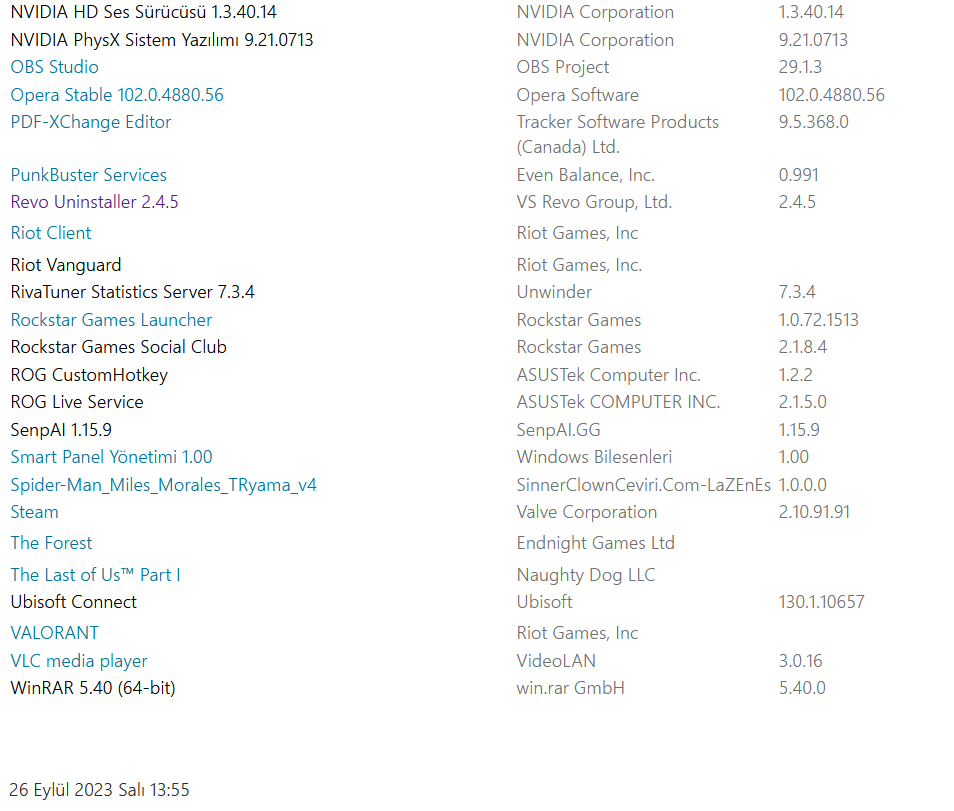
Task: Open the Riot Client link
Action: click(x=51, y=233)
